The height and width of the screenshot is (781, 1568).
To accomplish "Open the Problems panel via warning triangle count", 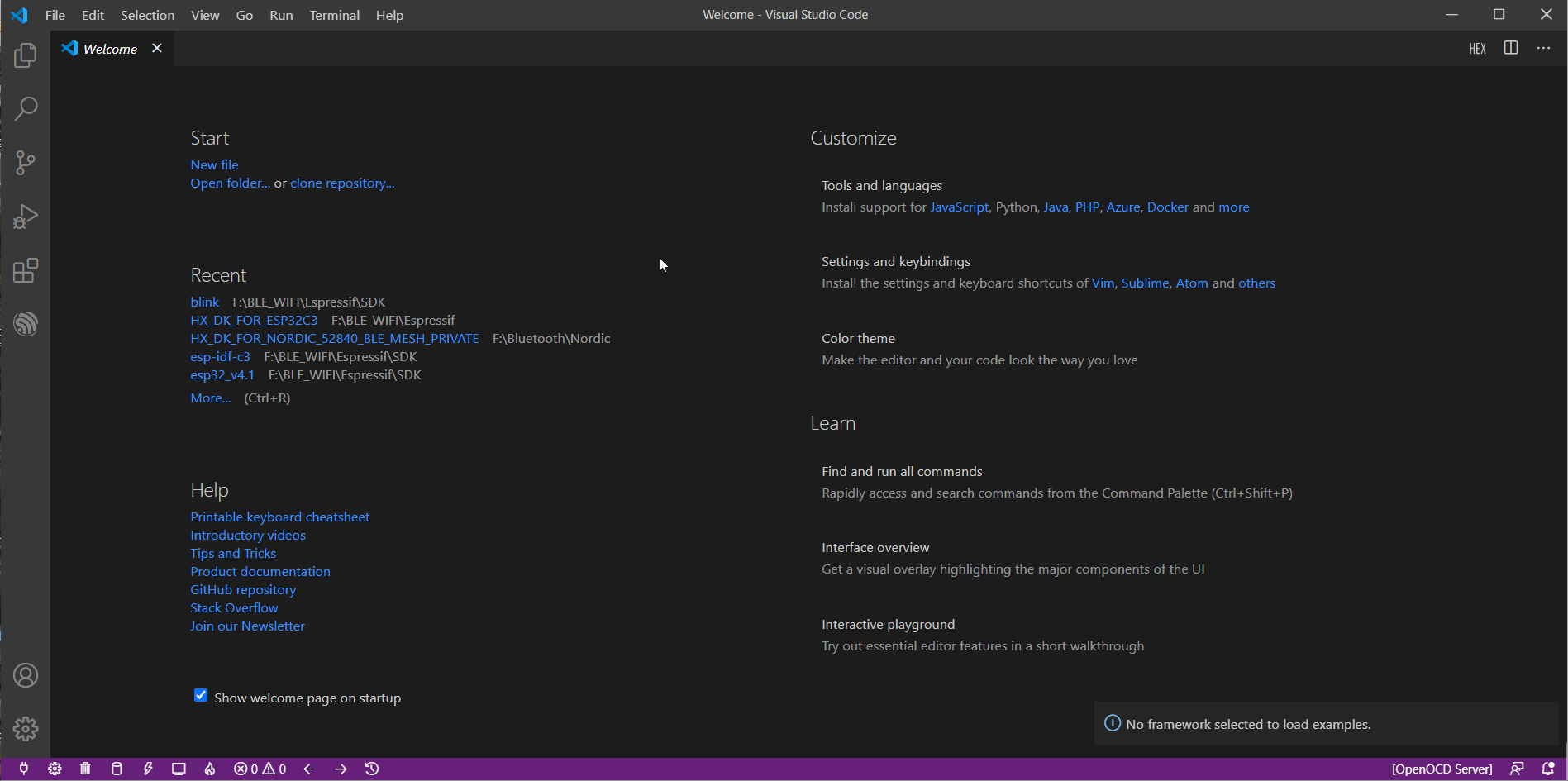I will pos(274,769).
